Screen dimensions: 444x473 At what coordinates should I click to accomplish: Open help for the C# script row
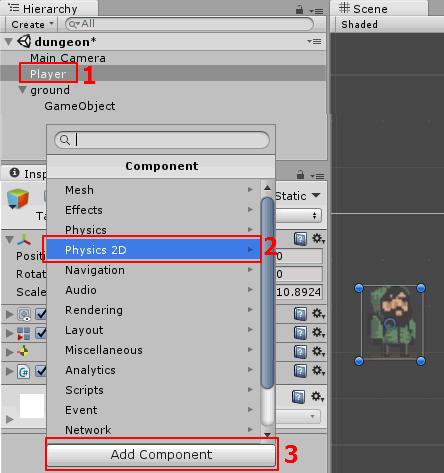point(300,371)
